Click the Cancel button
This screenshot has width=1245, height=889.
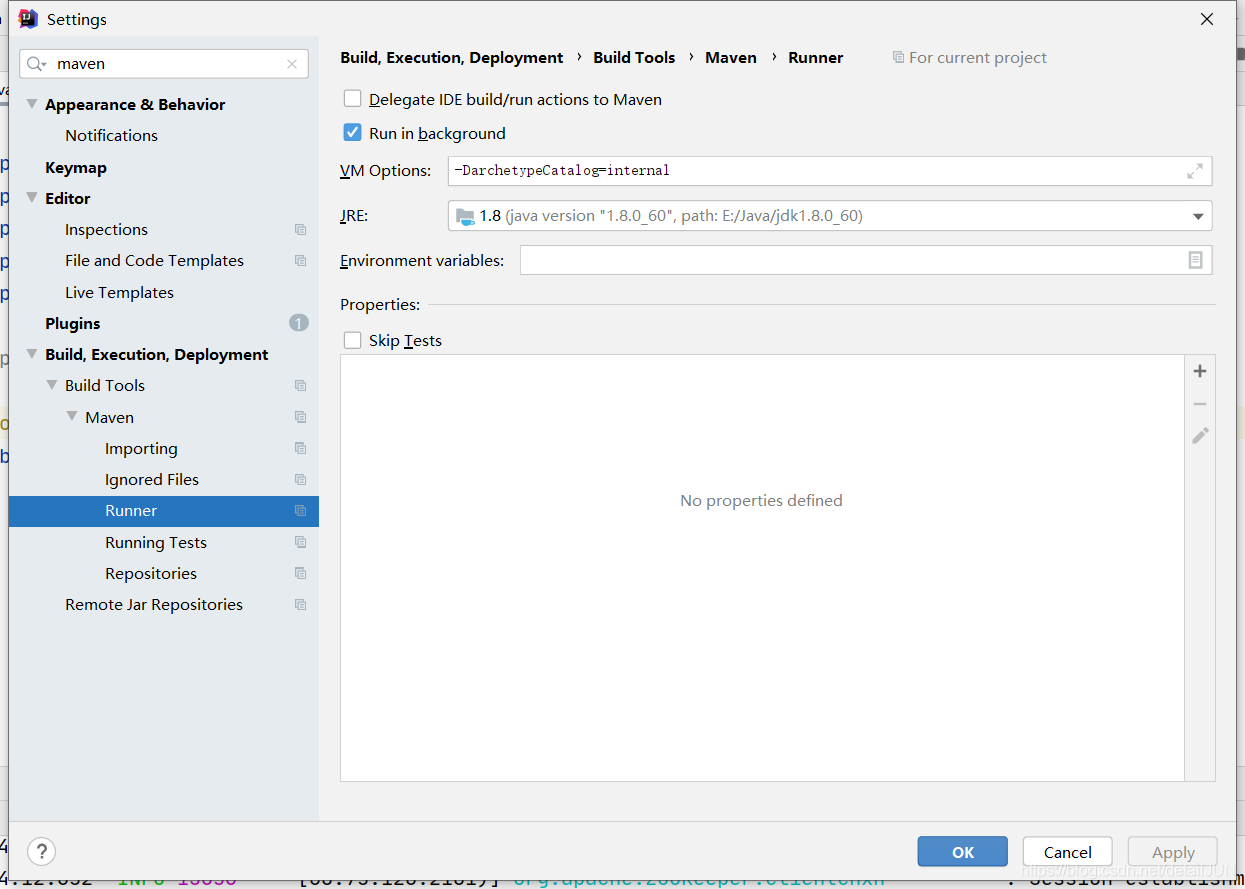point(1067,852)
